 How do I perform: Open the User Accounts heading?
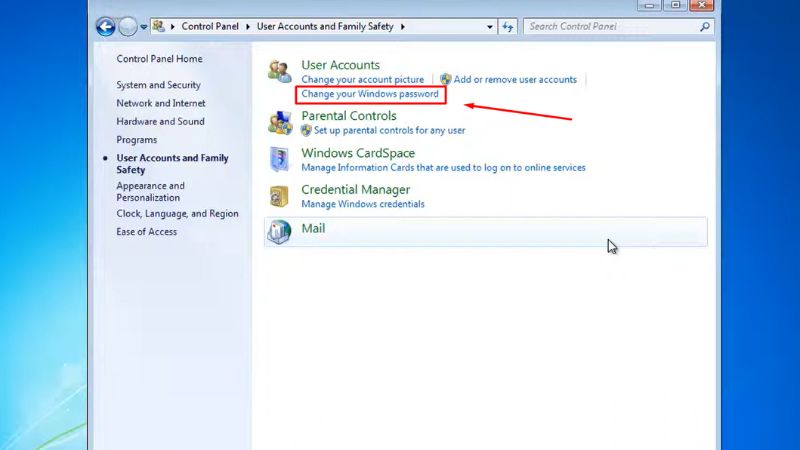[340, 65]
